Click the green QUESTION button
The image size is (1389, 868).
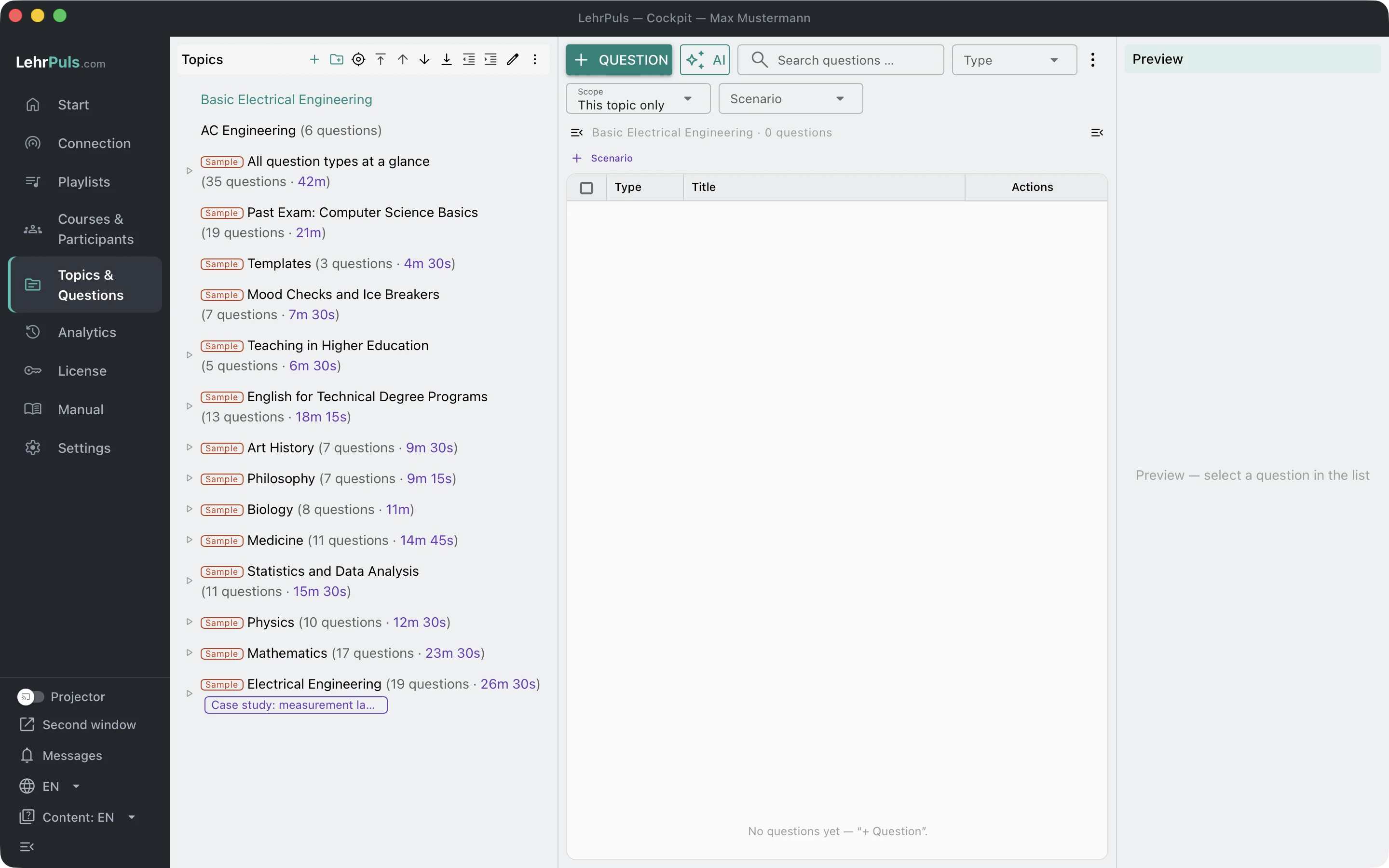pyautogui.click(x=619, y=60)
